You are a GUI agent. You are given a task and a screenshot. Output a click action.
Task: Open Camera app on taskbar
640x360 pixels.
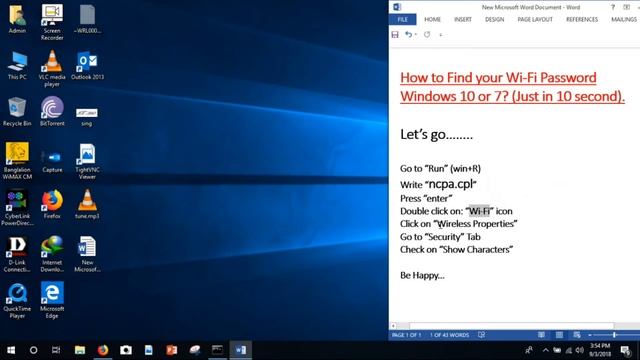coord(126,350)
